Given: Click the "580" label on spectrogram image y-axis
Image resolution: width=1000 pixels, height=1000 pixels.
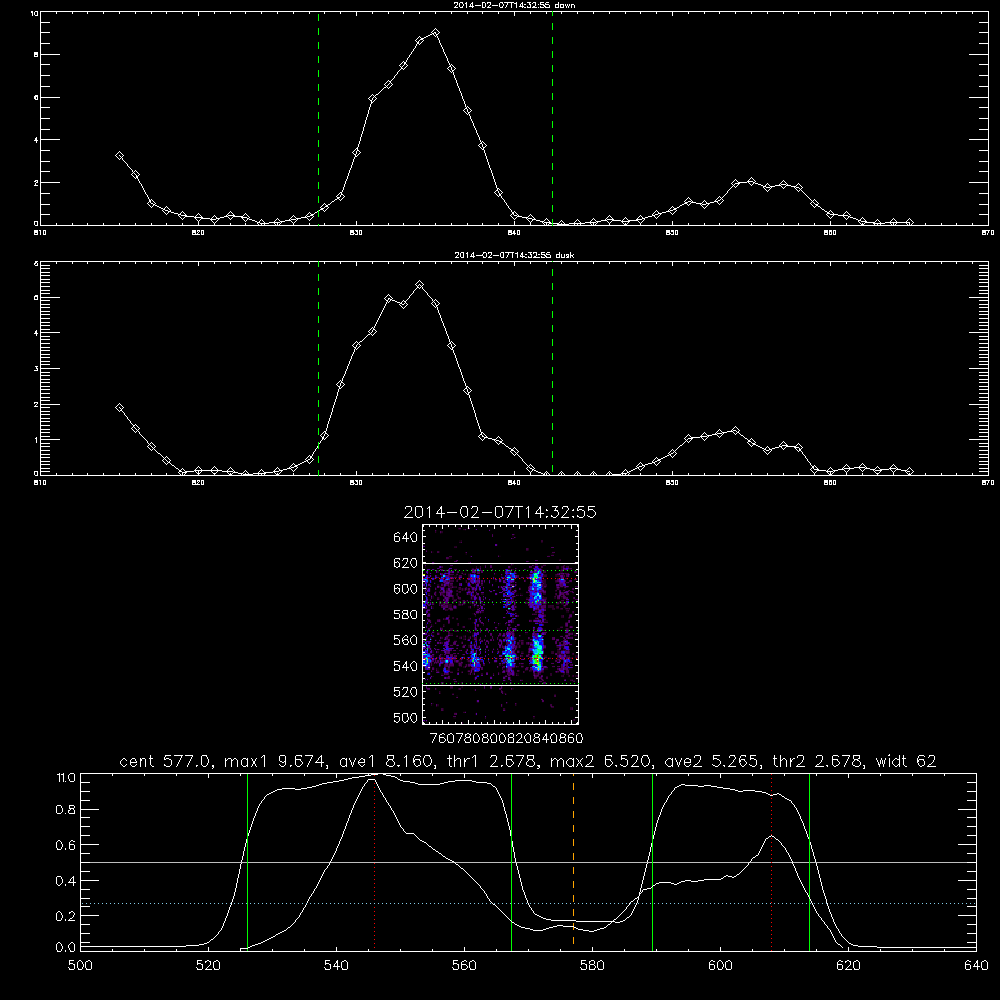Looking at the screenshot, I should [x=406, y=615].
